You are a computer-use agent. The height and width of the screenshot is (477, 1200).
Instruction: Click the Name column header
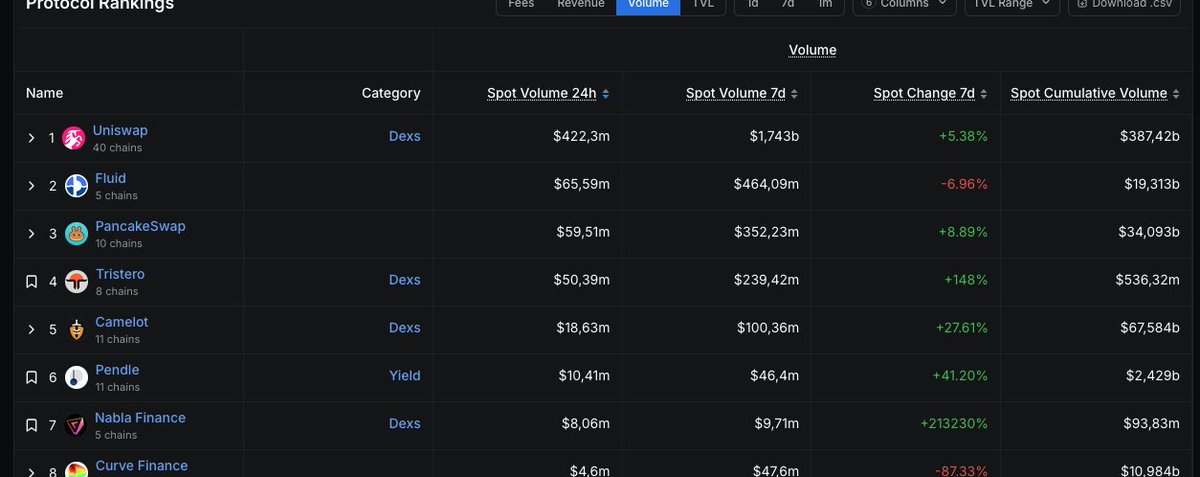click(x=45, y=93)
